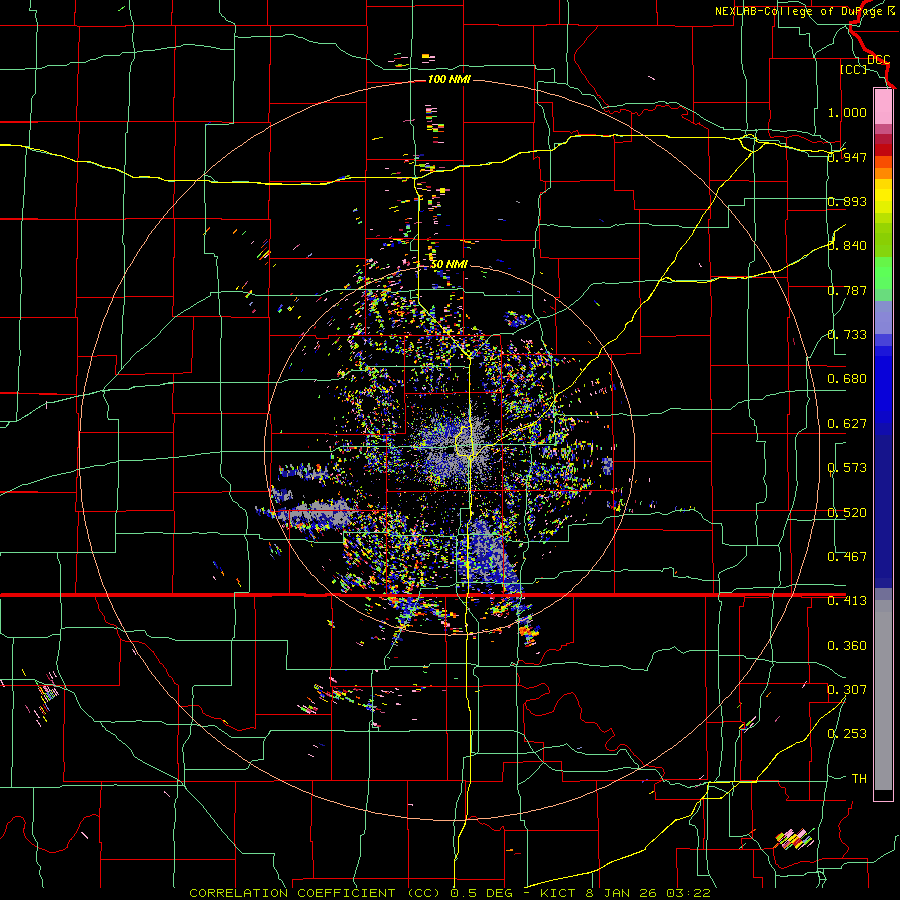This screenshot has height=900, width=900.
Task: Select the 0.573 legend value
Action: point(847,468)
